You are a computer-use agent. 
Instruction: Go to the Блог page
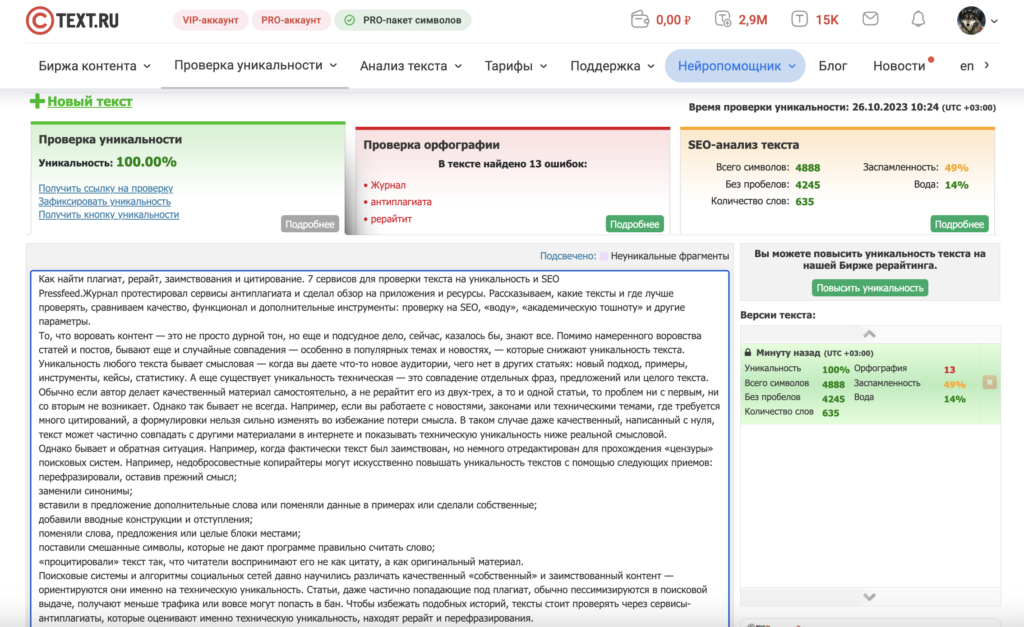(x=833, y=66)
